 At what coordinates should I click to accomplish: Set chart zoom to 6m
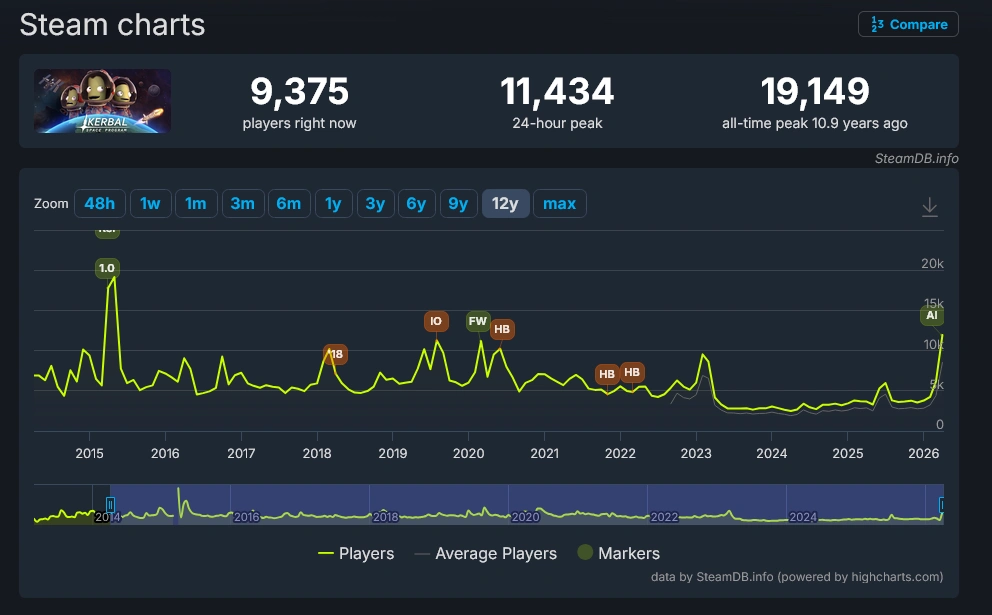pos(288,204)
